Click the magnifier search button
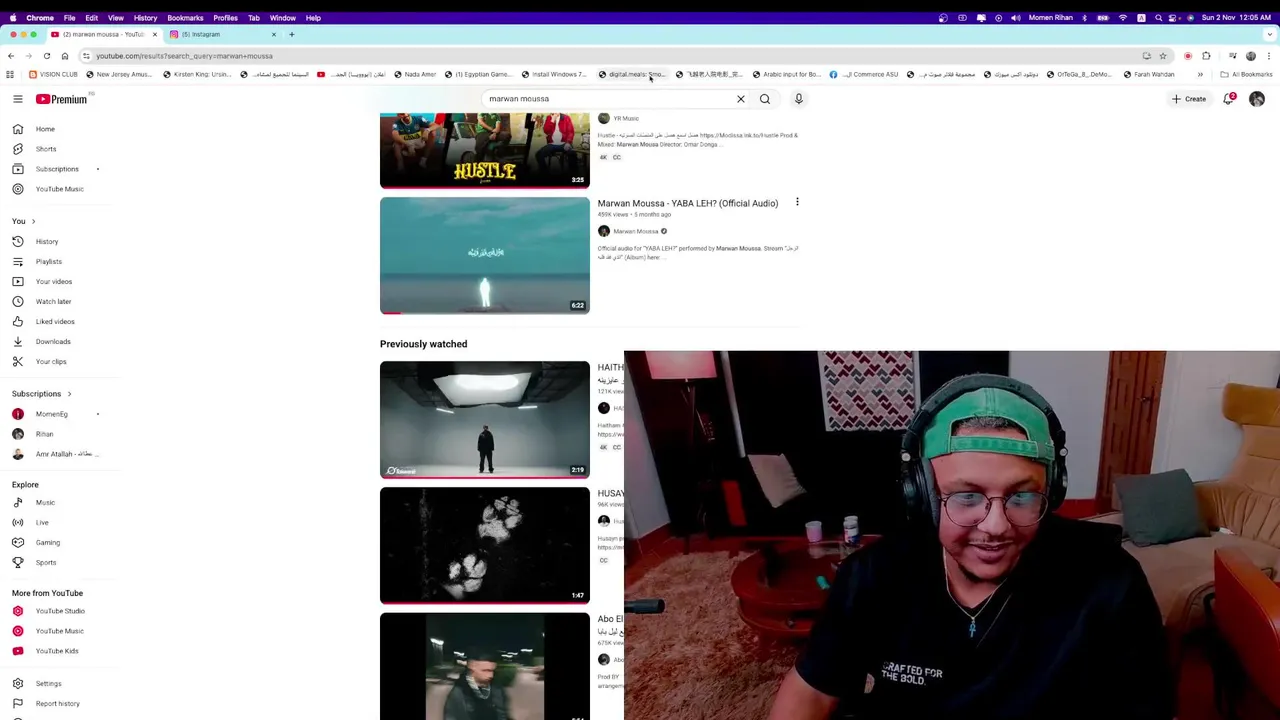The width and height of the screenshot is (1280, 720). tap(765, 99)
